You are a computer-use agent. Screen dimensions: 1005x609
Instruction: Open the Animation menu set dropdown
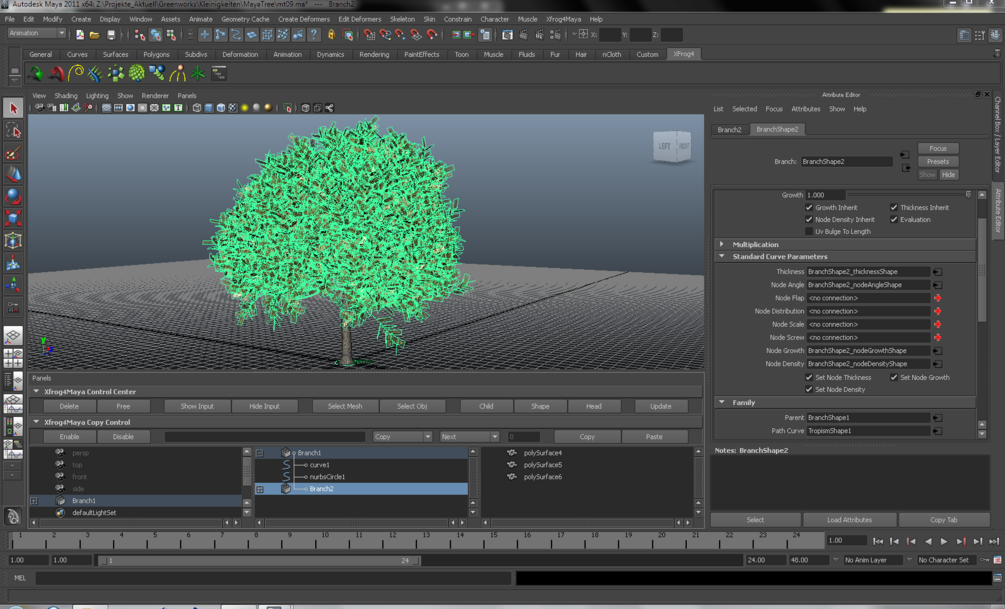[37, 33]
